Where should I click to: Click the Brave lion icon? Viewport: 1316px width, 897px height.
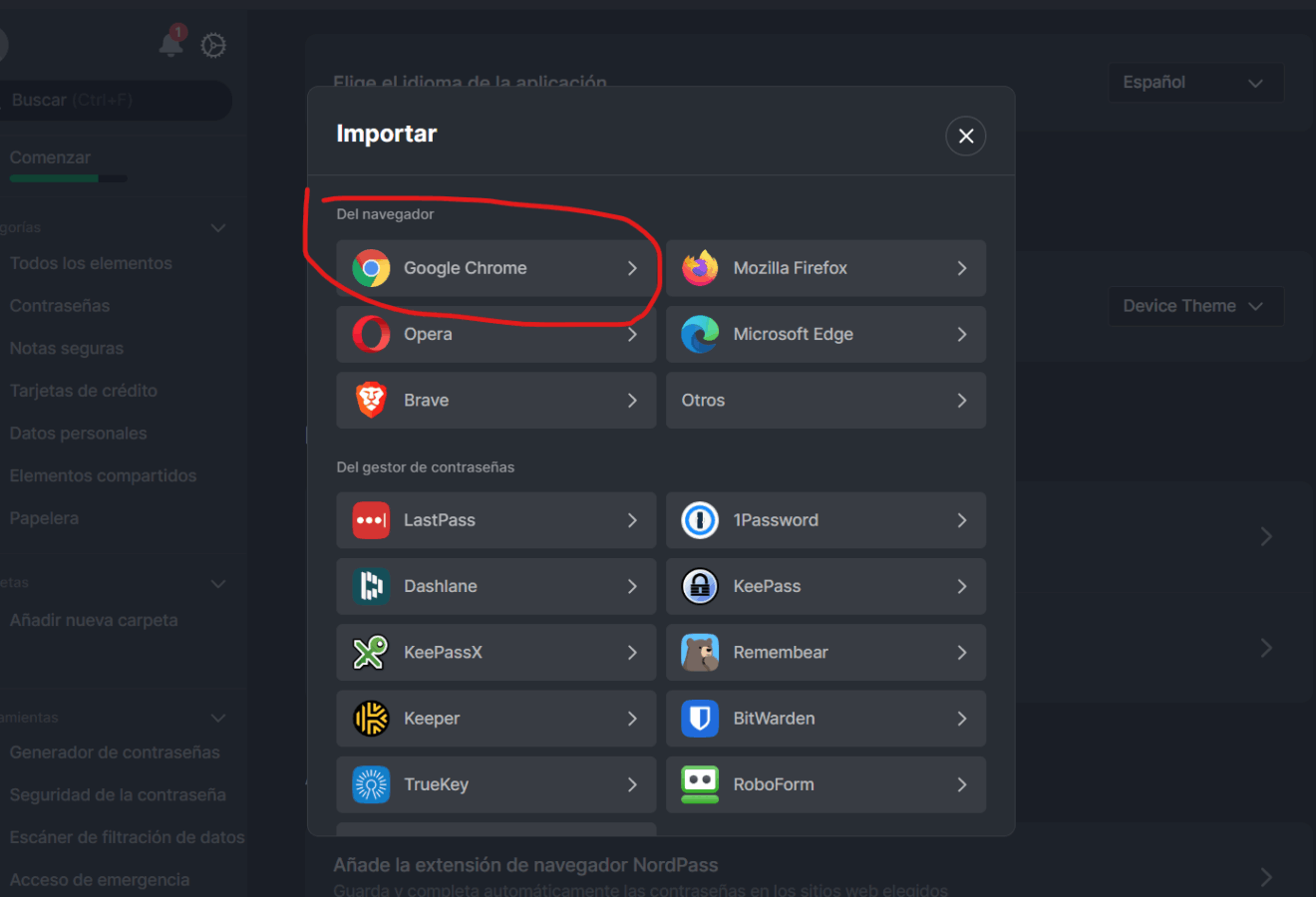371,400
